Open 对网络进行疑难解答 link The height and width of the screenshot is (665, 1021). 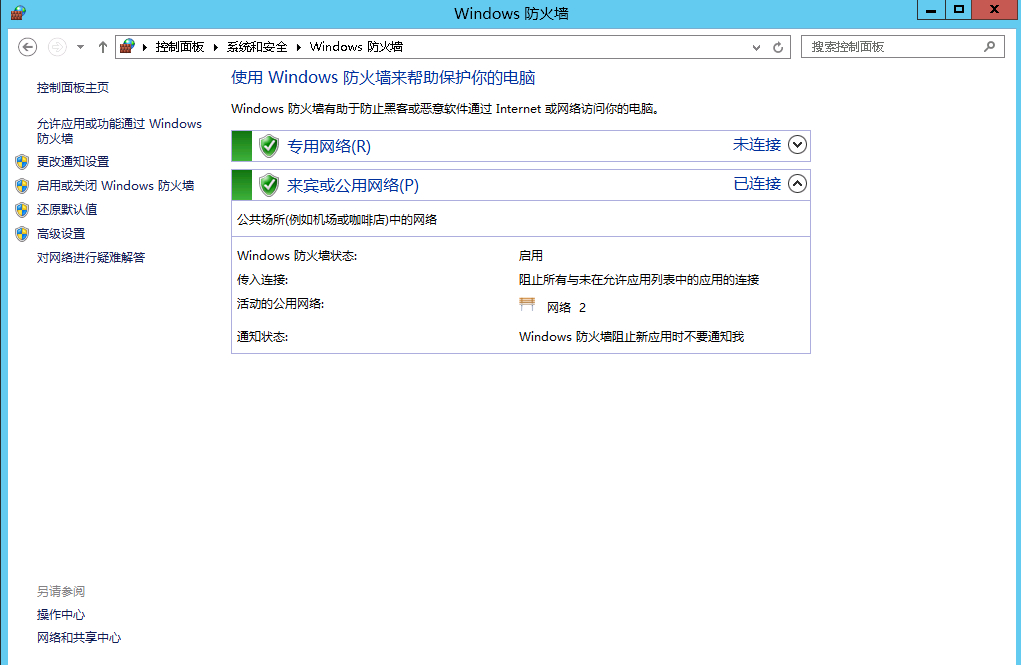pyautogui.click(x=91, y=257)
